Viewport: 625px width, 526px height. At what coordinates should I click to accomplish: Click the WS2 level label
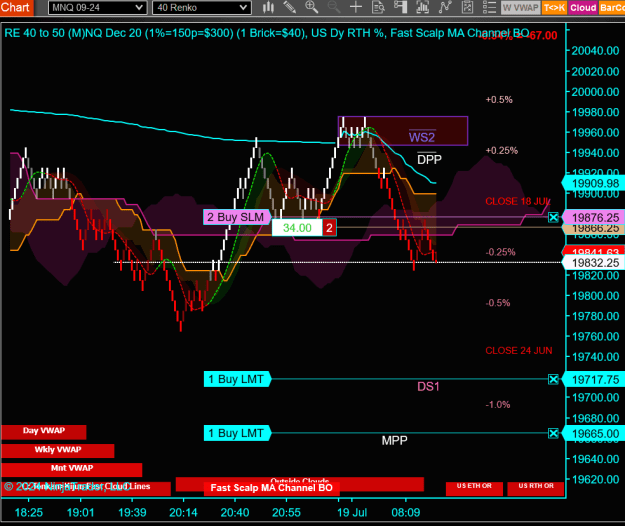pos(422,137)
